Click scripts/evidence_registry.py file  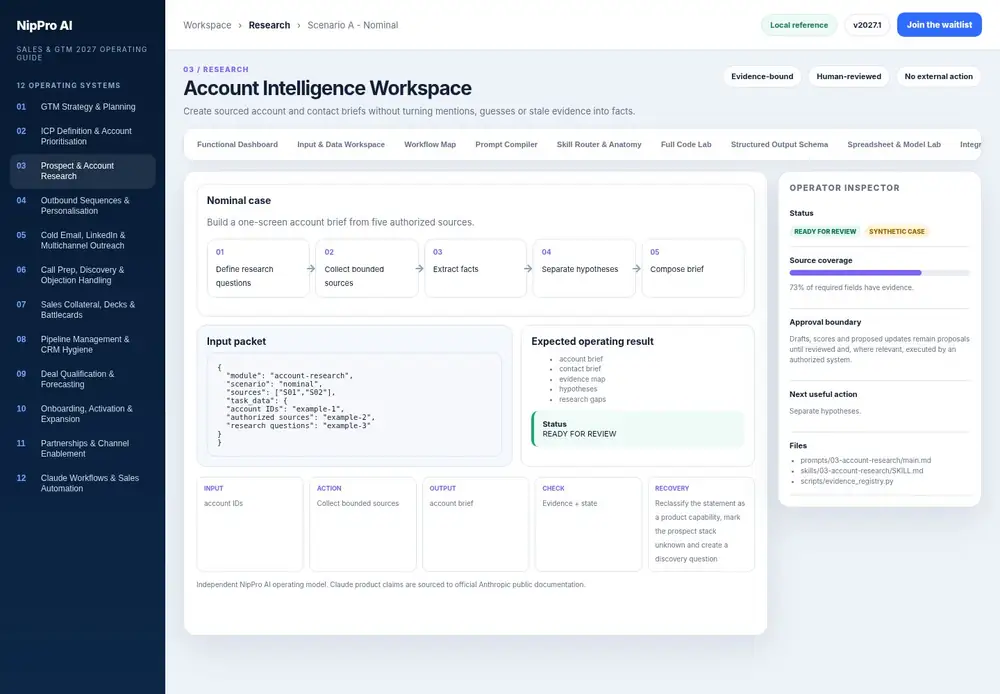click(x=847, y=481)
